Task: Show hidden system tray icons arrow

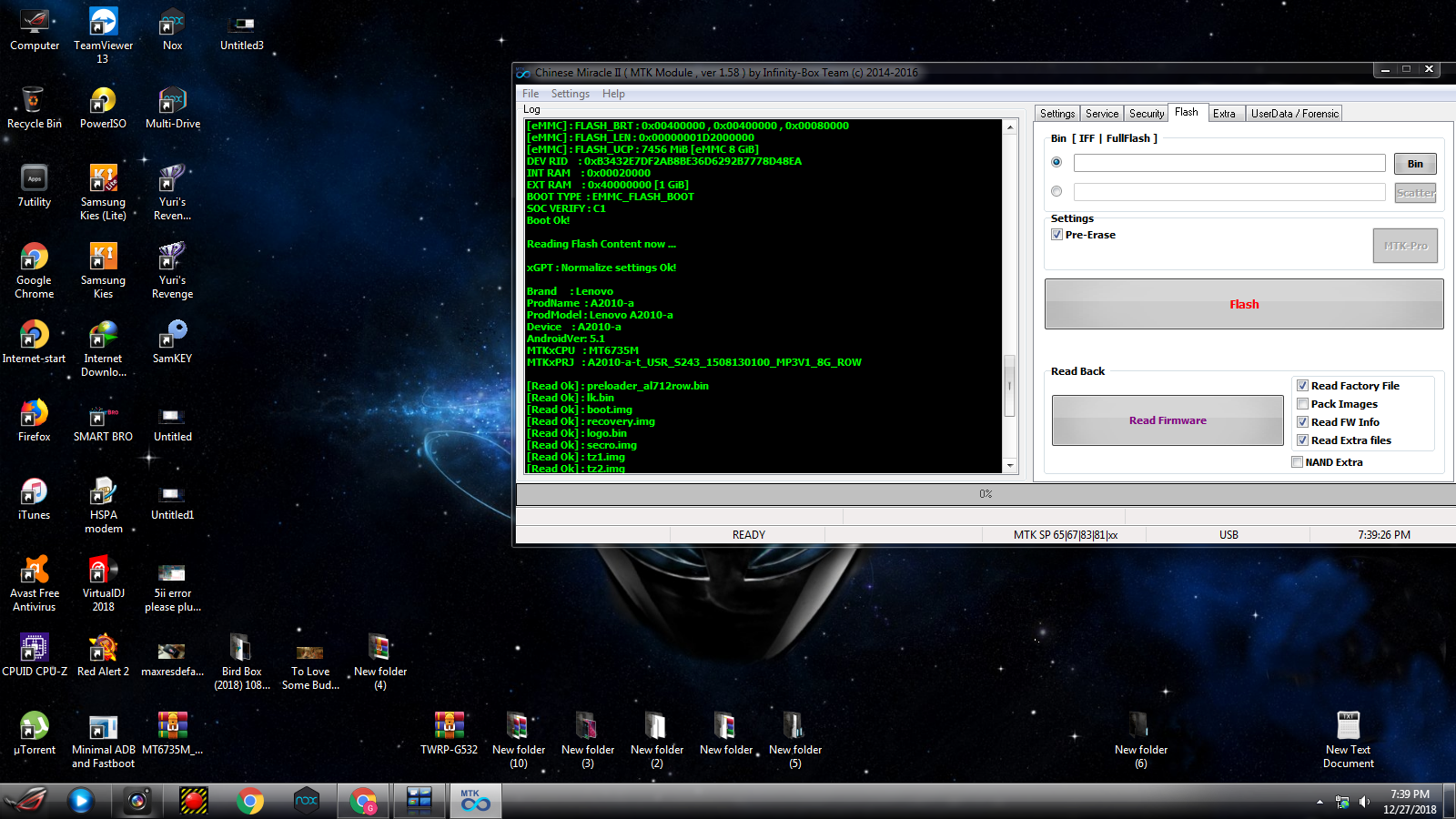Action: (1319, 802)
